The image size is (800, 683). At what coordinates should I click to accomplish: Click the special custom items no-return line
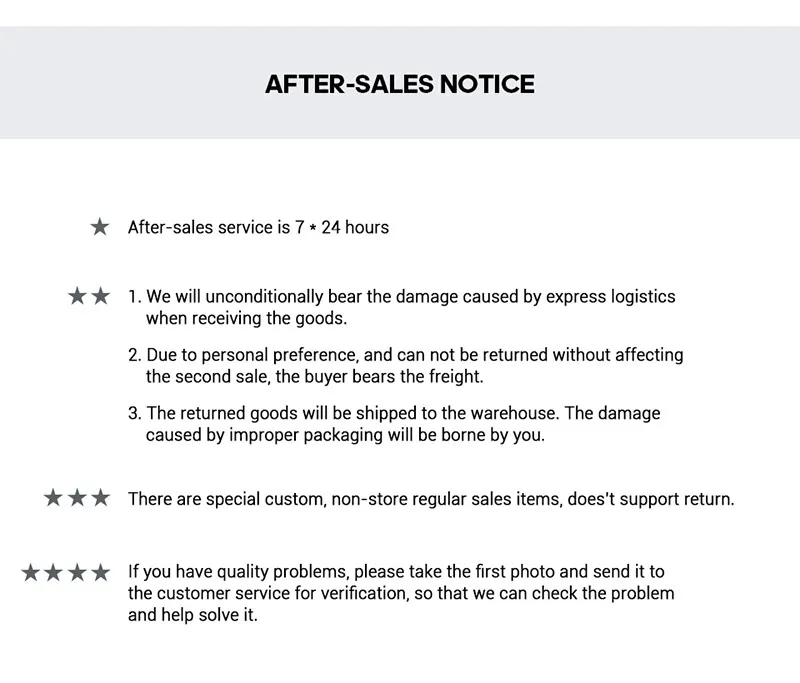431,499
